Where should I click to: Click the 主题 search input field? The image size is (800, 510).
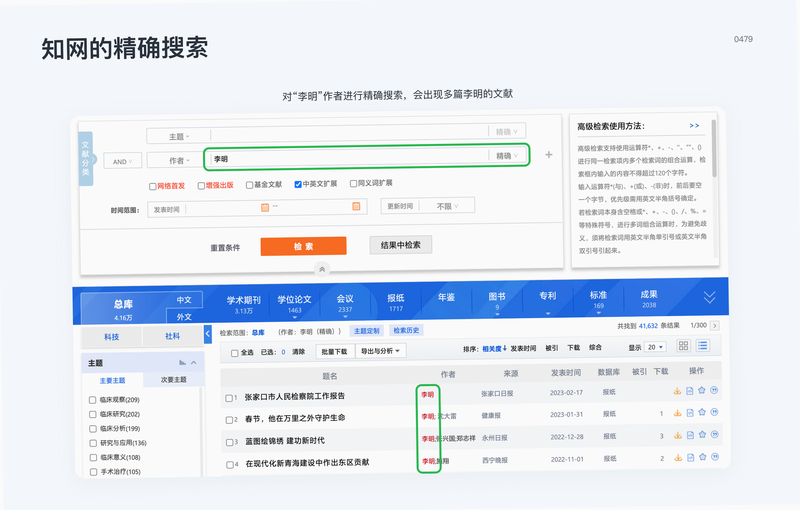point(349,133)
